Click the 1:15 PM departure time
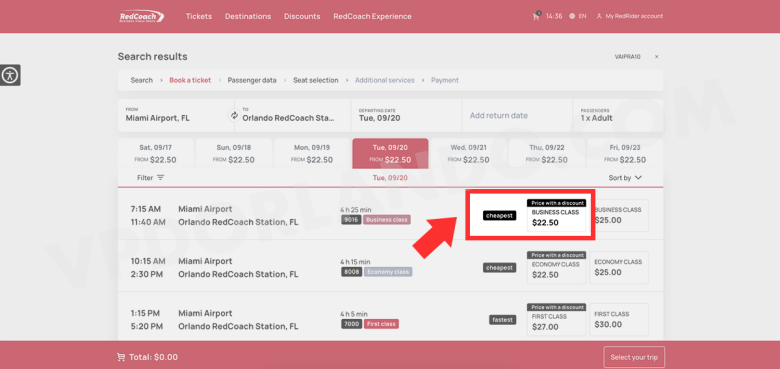This screenshot has width=780, height=369. [146, 313]
